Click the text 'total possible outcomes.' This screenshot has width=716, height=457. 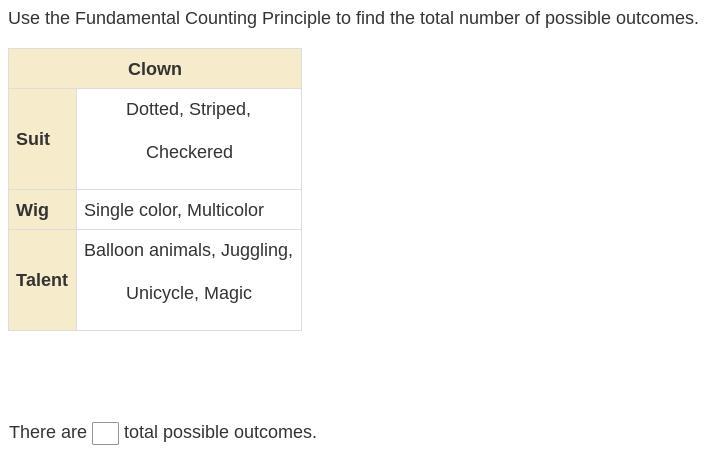220,432
